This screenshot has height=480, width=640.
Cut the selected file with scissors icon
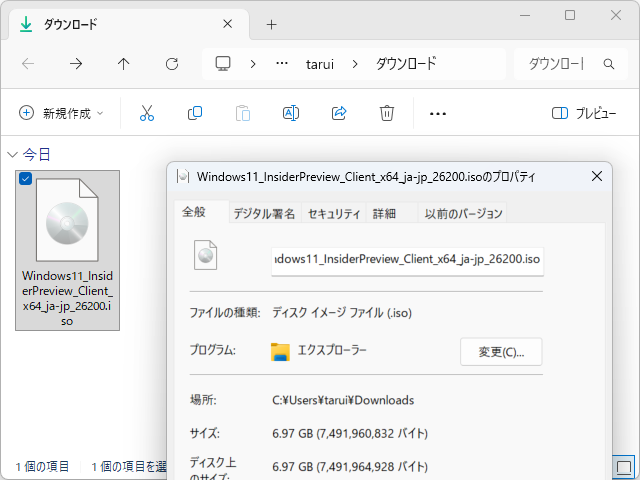coord(147,113)
